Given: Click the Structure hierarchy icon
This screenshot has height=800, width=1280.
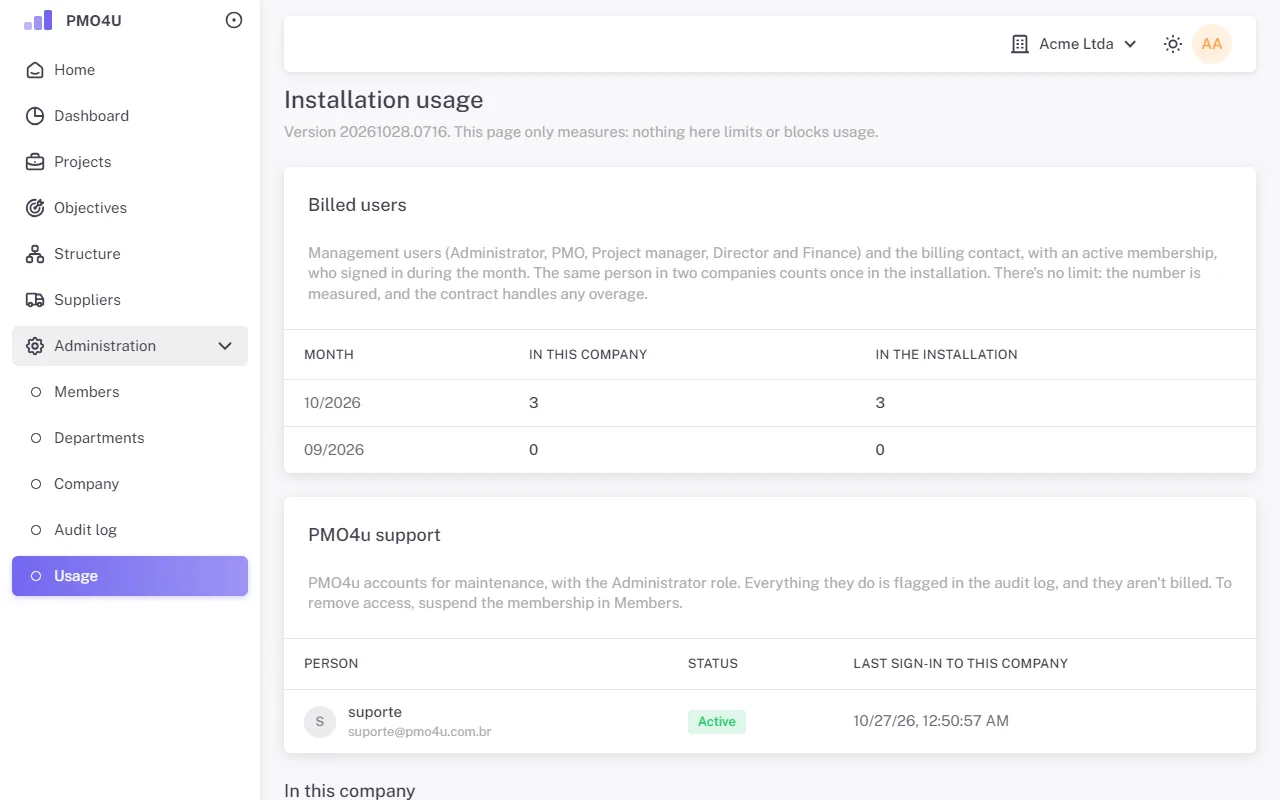Looking at the screenshot, I should coord(35,254).
